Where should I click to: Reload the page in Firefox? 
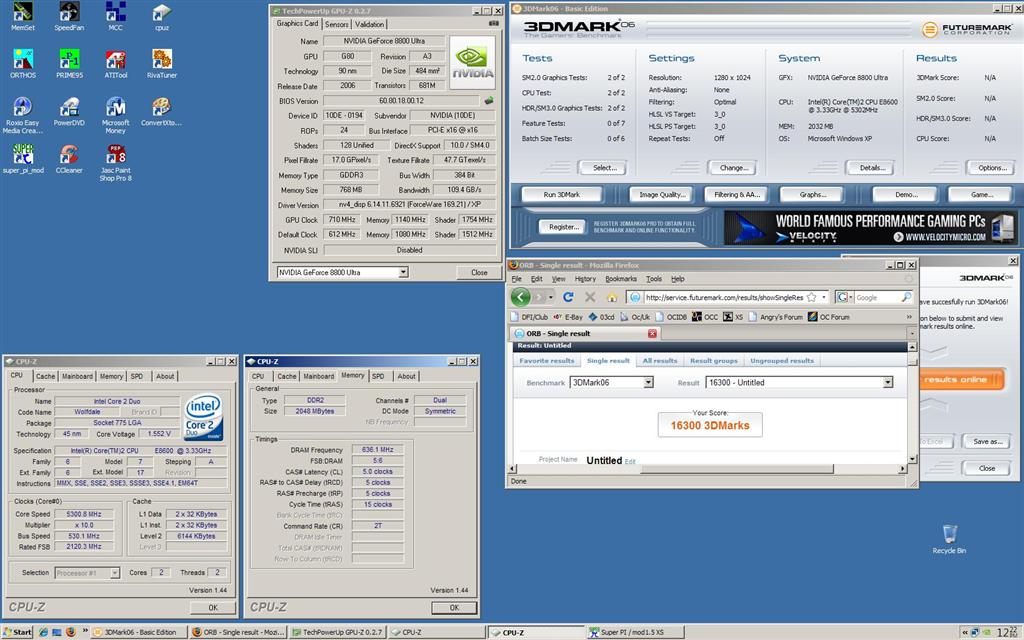pyautogui.click(x=568, y=297)
